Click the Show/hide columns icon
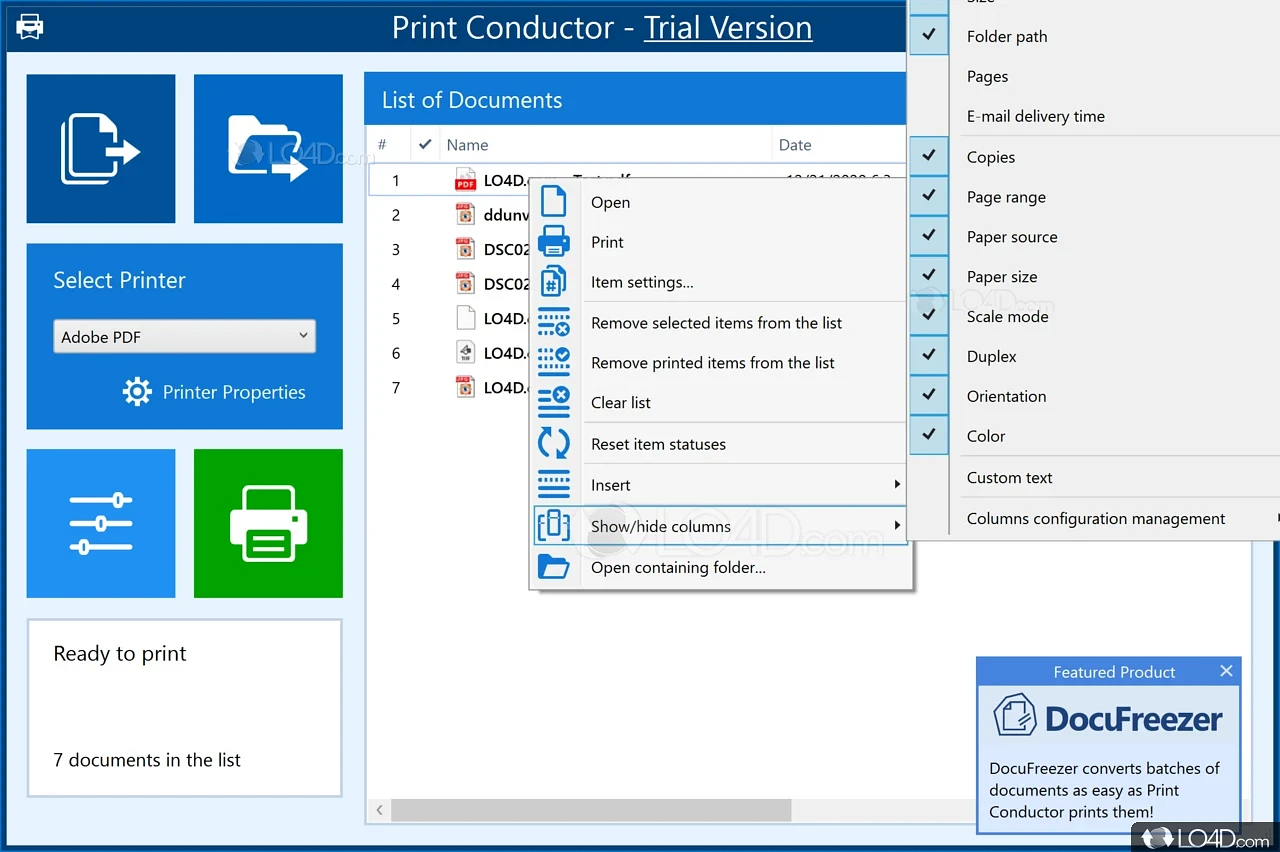The width and height of the screenshot is (1280, 852). (553, 525)
